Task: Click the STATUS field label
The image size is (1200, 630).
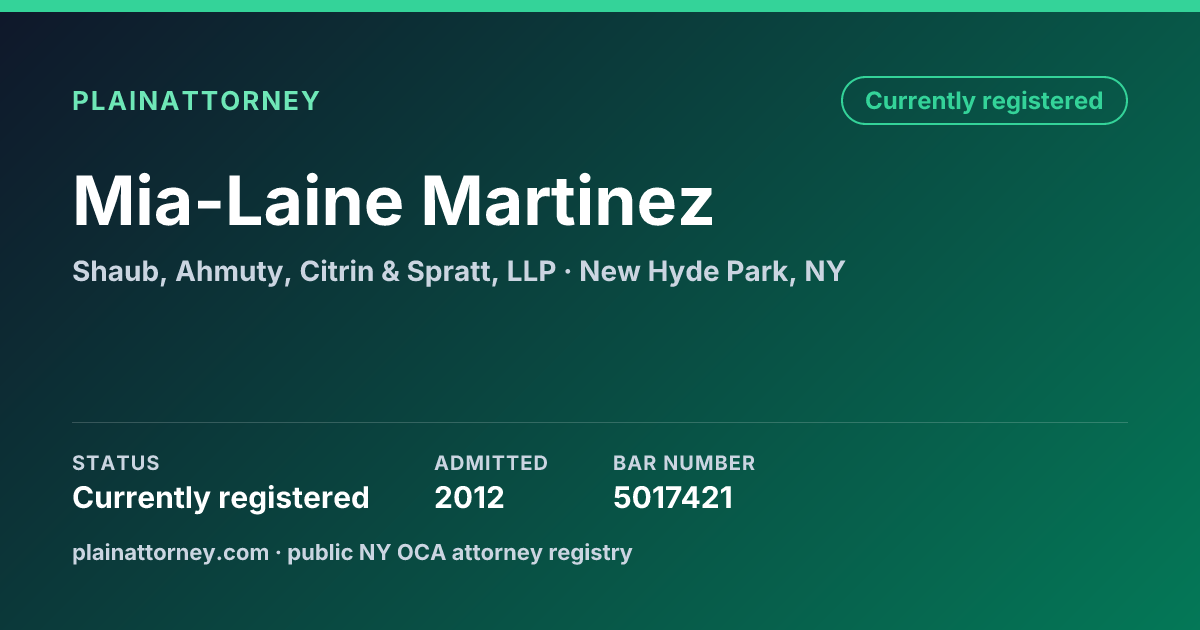Action: point(116,463)
